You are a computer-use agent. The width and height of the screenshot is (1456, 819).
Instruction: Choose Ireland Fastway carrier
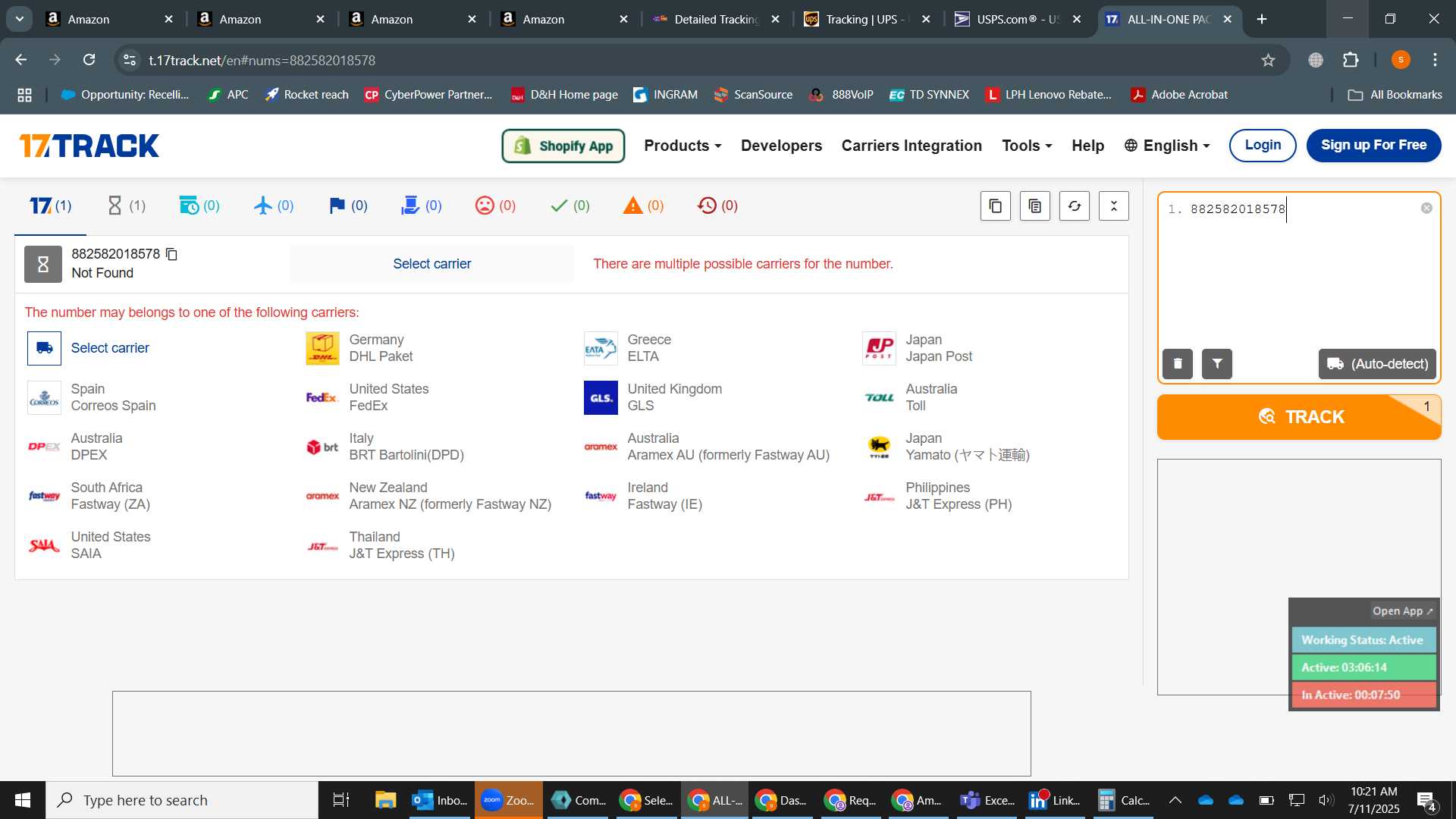pos(644,496)
